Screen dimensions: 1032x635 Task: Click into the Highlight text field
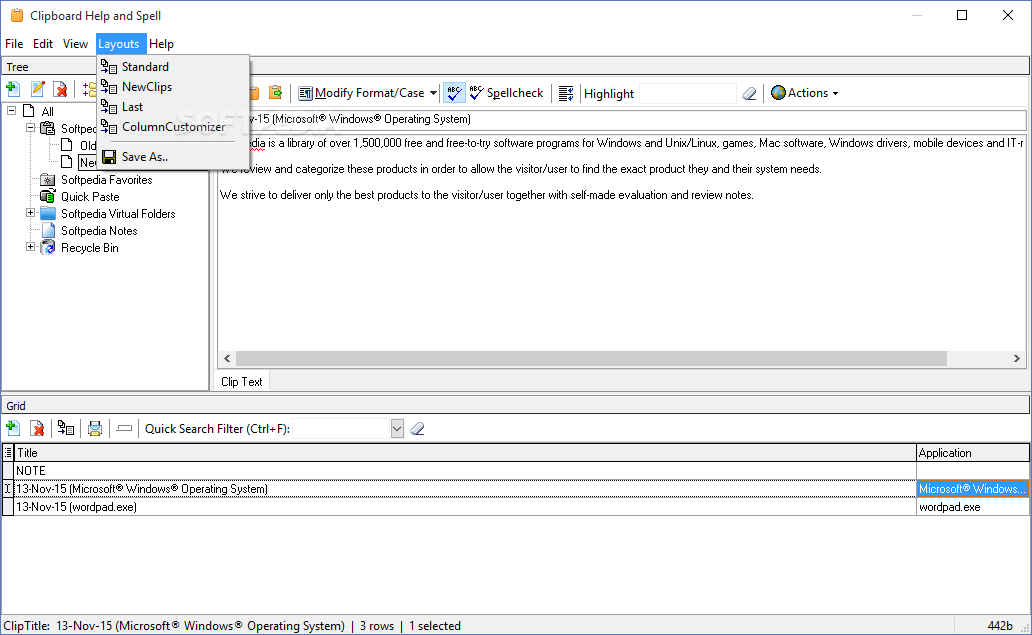tap(688, 93)
